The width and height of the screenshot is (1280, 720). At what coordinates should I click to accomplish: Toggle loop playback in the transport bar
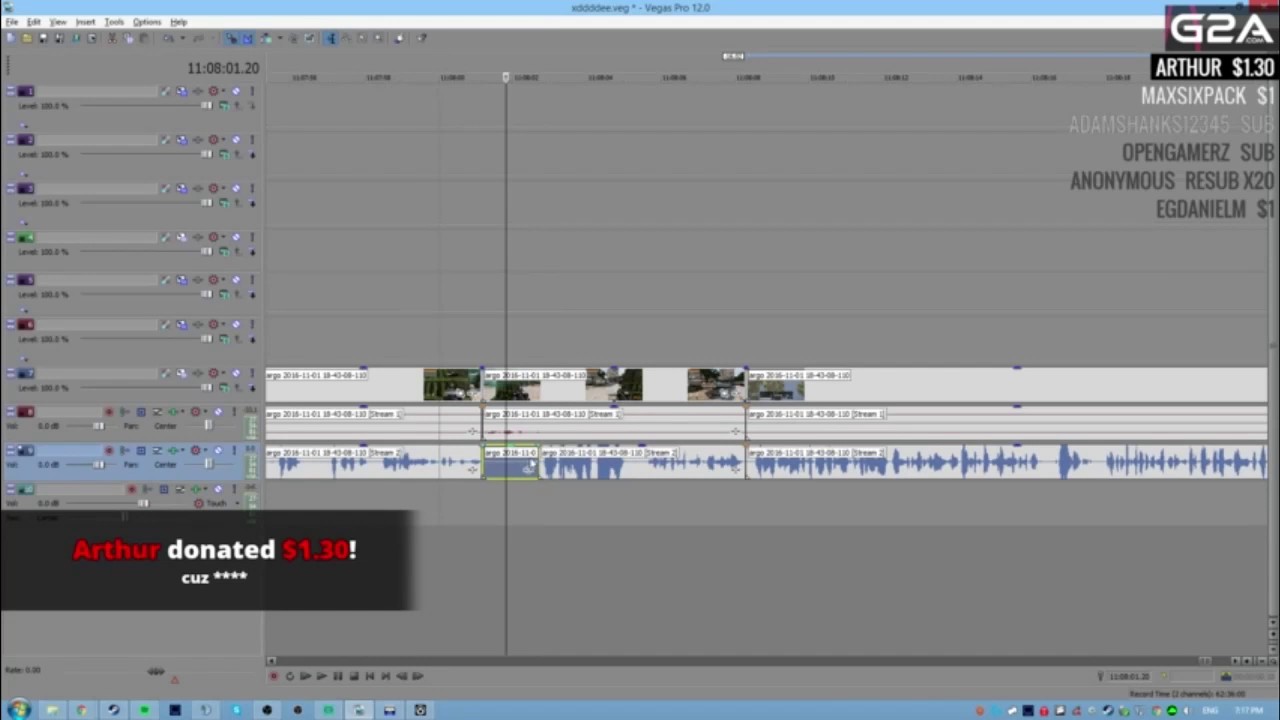click(x=289, y=676)
